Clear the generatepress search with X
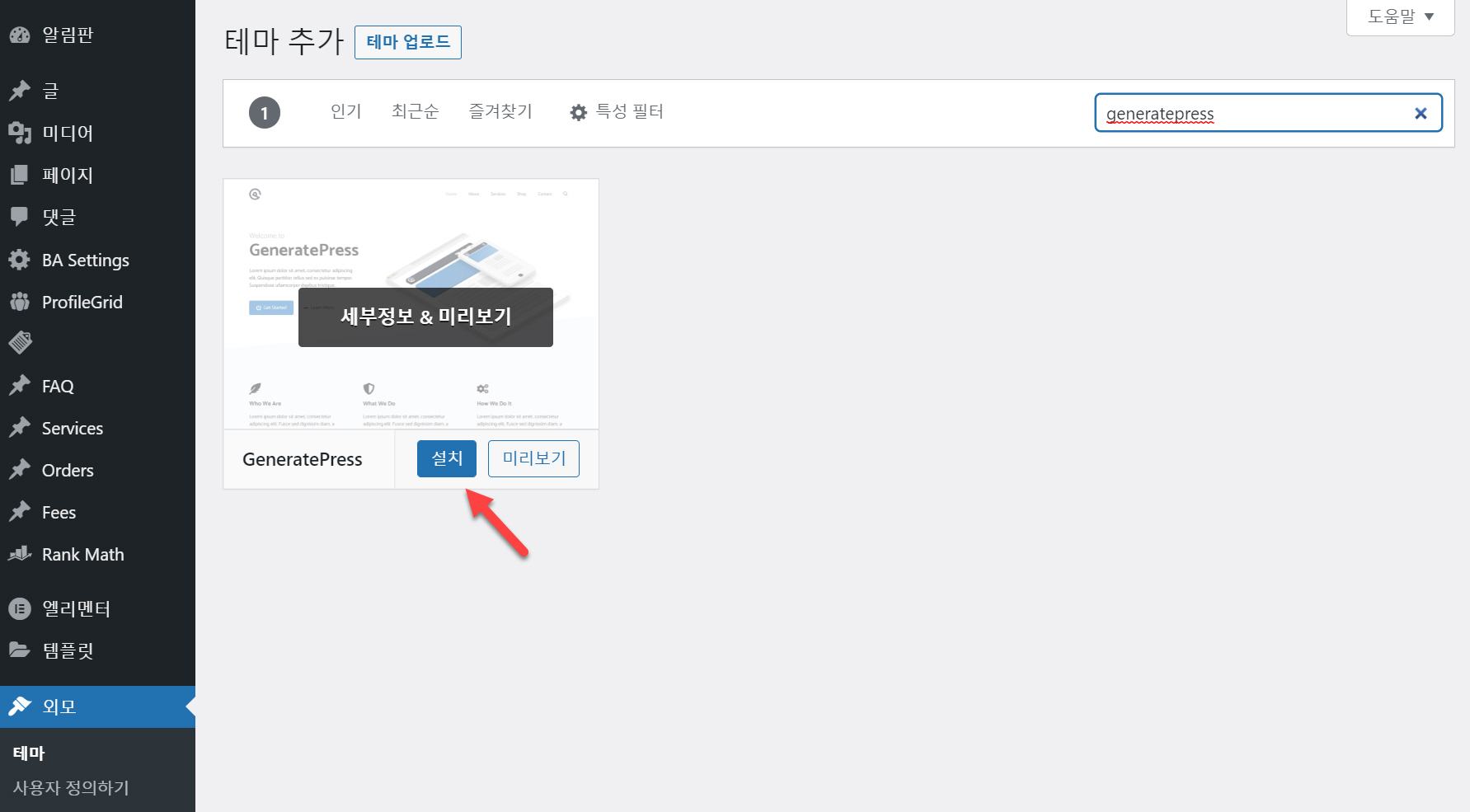The height and width of the screenshot is (812, 1470). [1421, 114]
